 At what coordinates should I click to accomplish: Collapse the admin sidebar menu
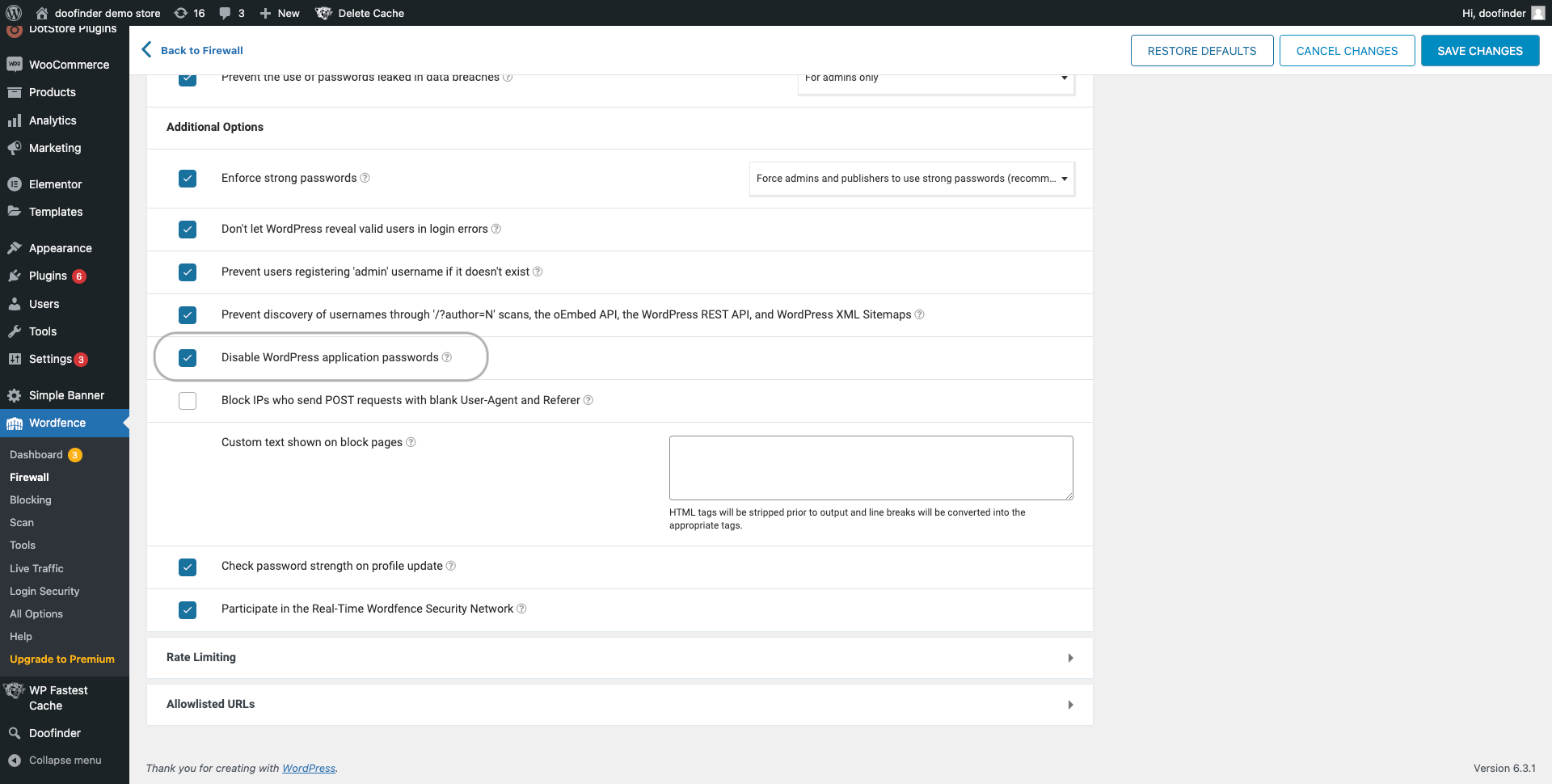click(x=55, y=760)
